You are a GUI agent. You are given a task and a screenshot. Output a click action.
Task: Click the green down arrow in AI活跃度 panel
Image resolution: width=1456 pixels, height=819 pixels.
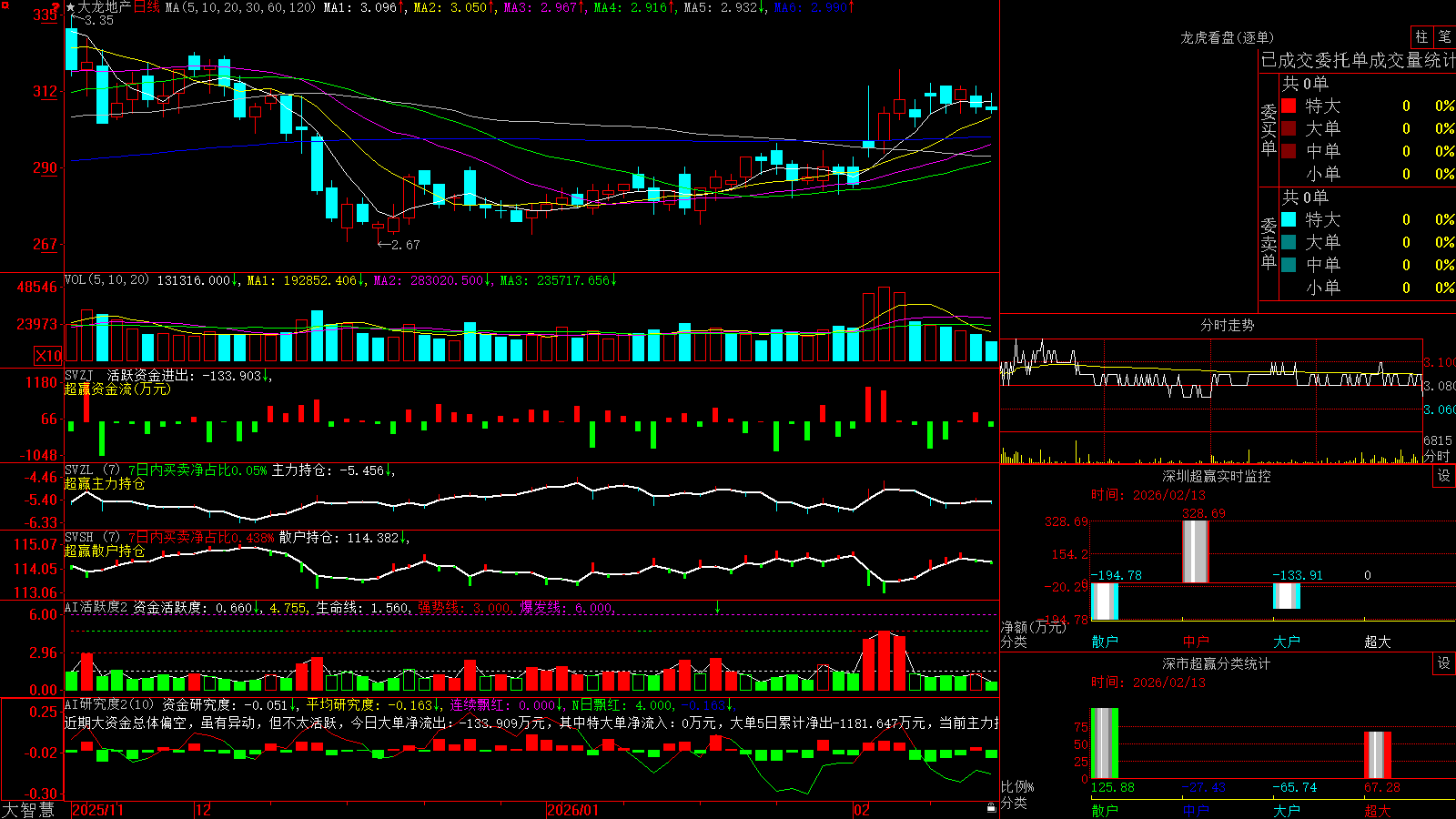(x=717, y=607)
